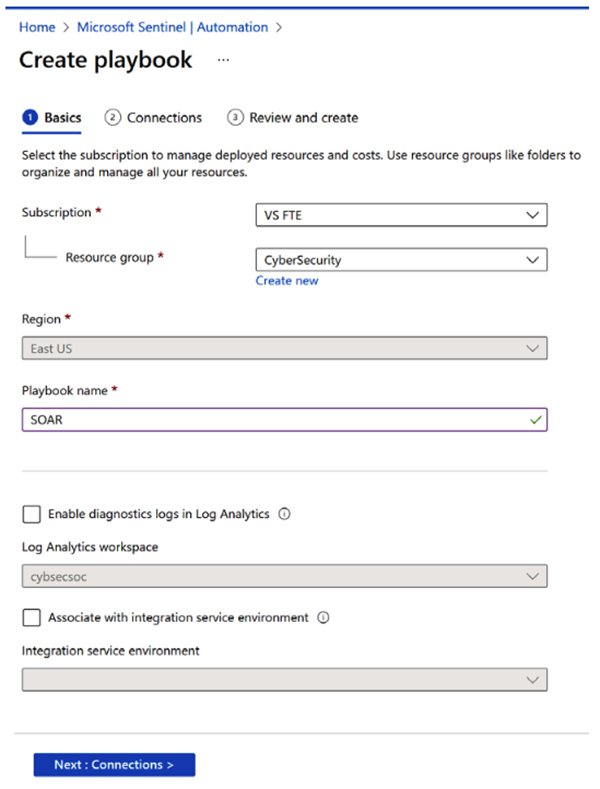Open the Log Analytics workspace dropdown

point(284,576)
